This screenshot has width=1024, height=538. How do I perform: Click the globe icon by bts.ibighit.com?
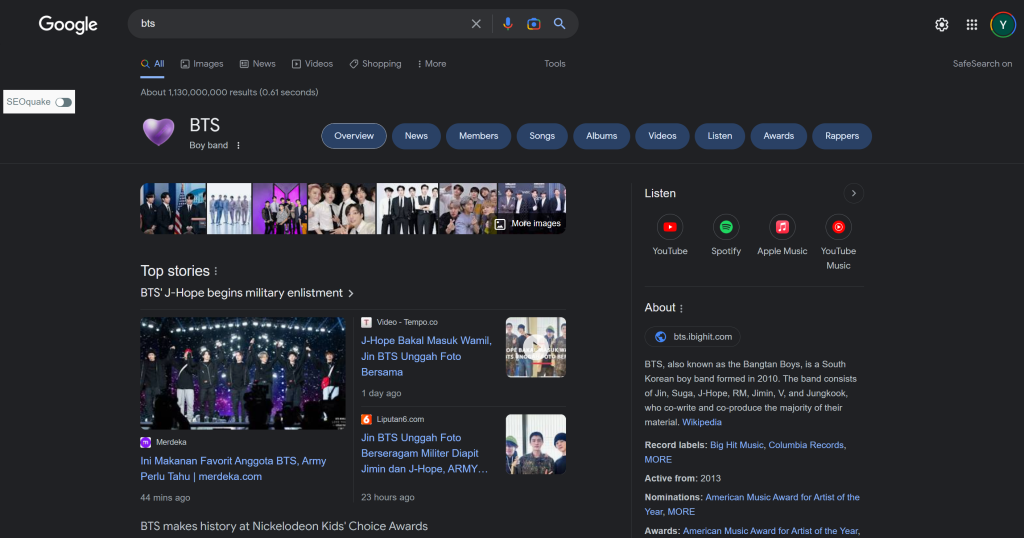pyautogui.click(x=661, y=337)
